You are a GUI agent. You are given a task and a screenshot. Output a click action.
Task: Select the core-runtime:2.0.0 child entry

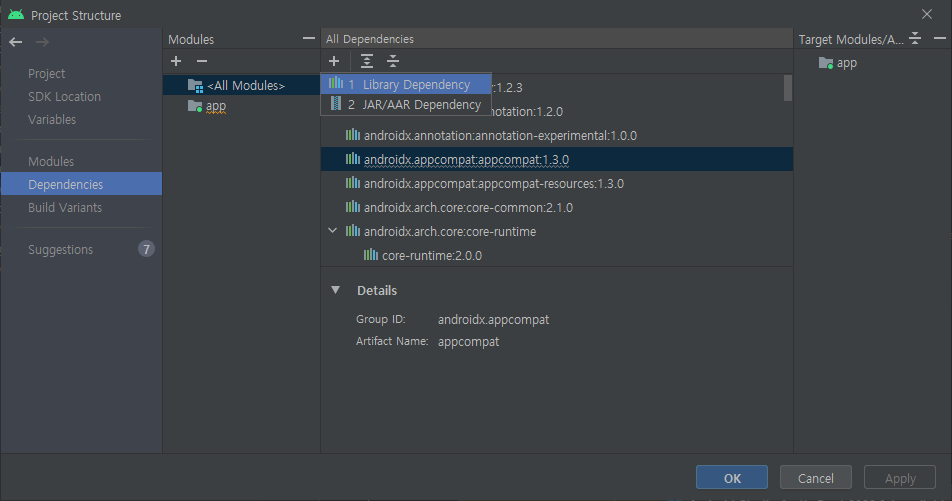[x=432, y=256]
